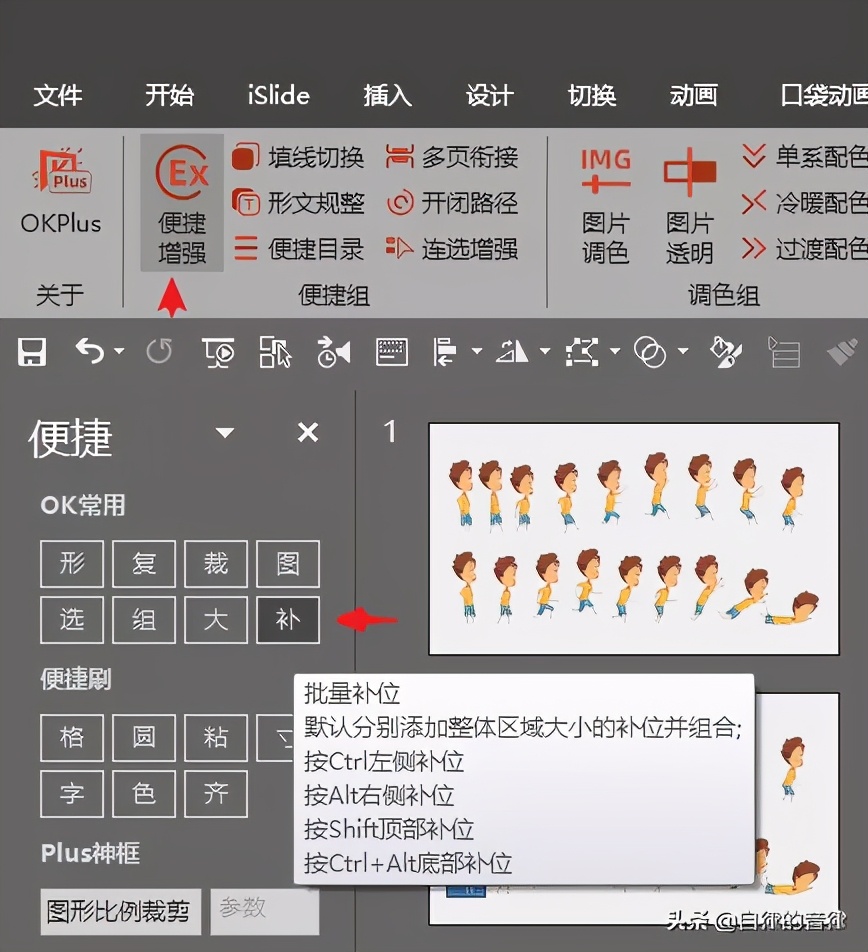Click the 图 button in OK常用

point(288,563)
